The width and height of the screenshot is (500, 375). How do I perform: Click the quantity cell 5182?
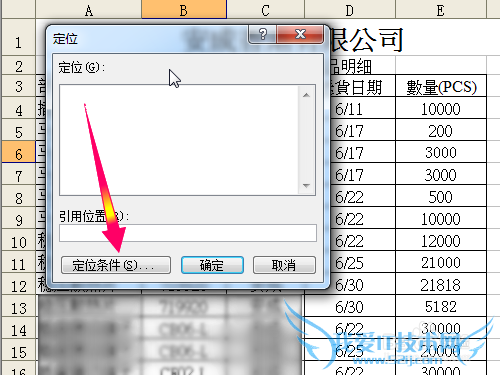441,306
